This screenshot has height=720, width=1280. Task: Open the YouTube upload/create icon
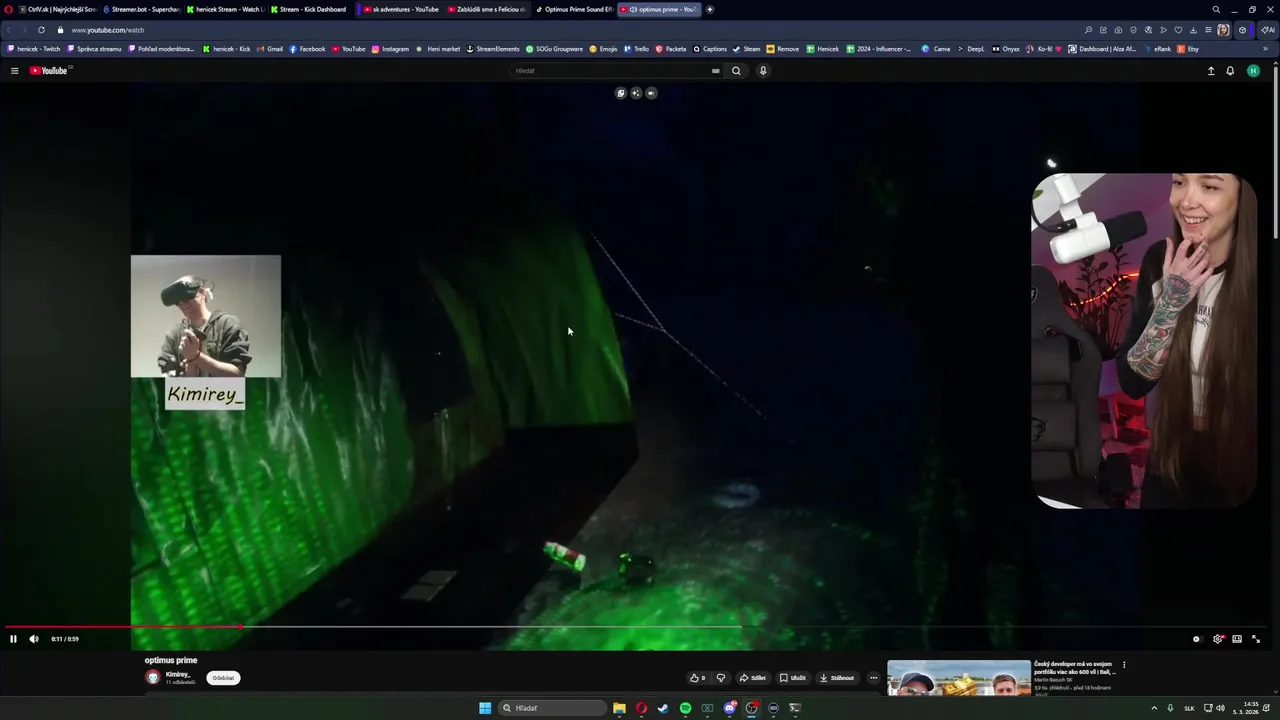pyautogui.click(x=1211, y=71)
